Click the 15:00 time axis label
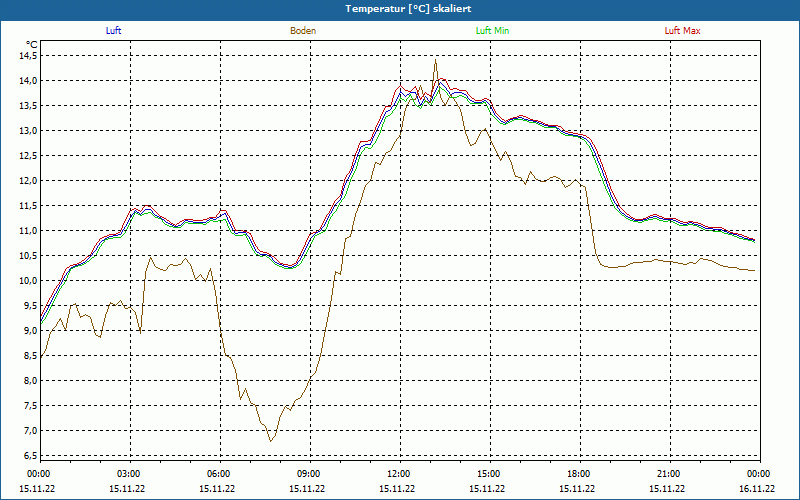 point(488,474)
